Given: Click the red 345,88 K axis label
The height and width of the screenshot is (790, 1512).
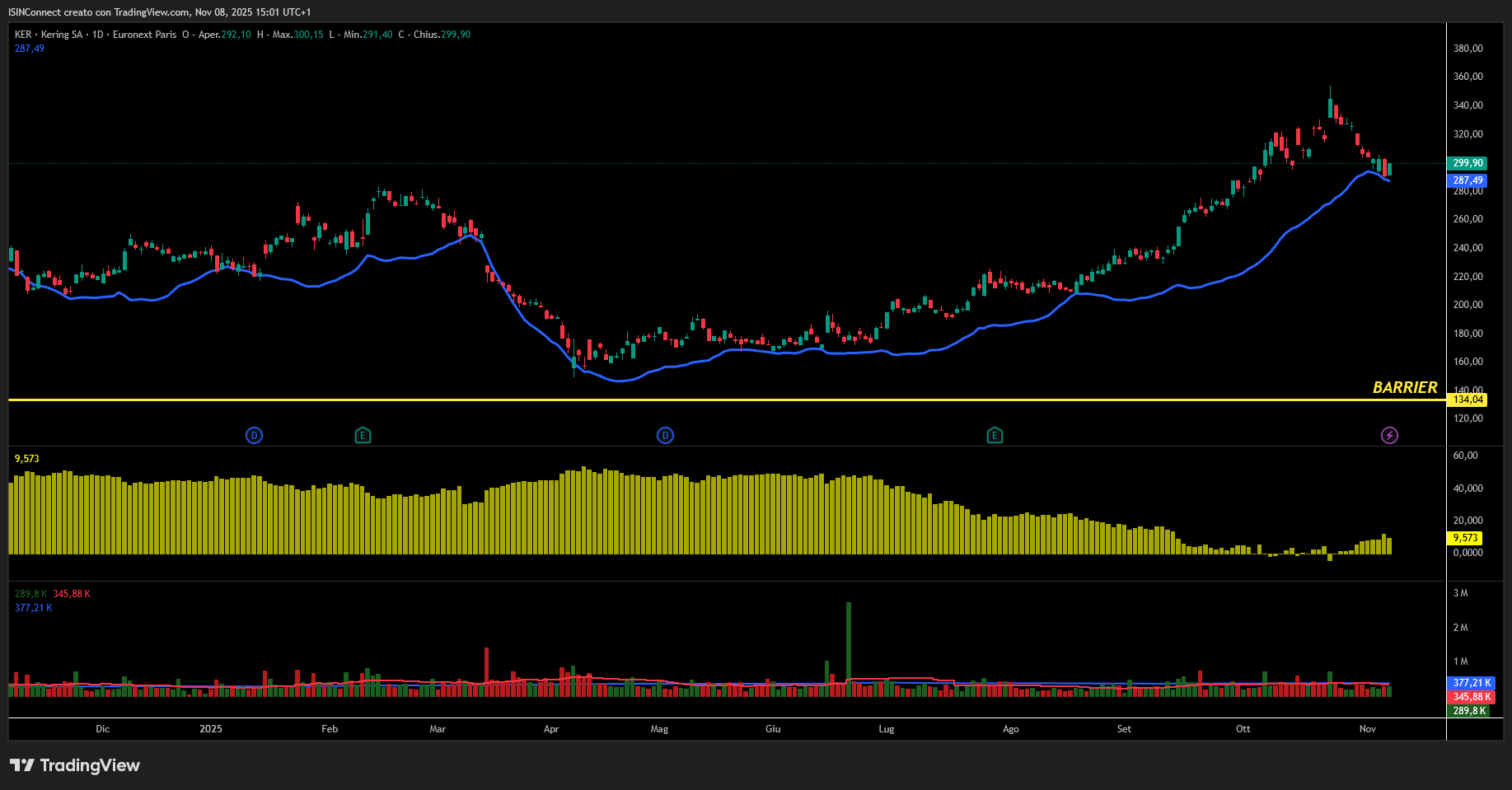Looking at the screenshot, I should click(1471, 697).
